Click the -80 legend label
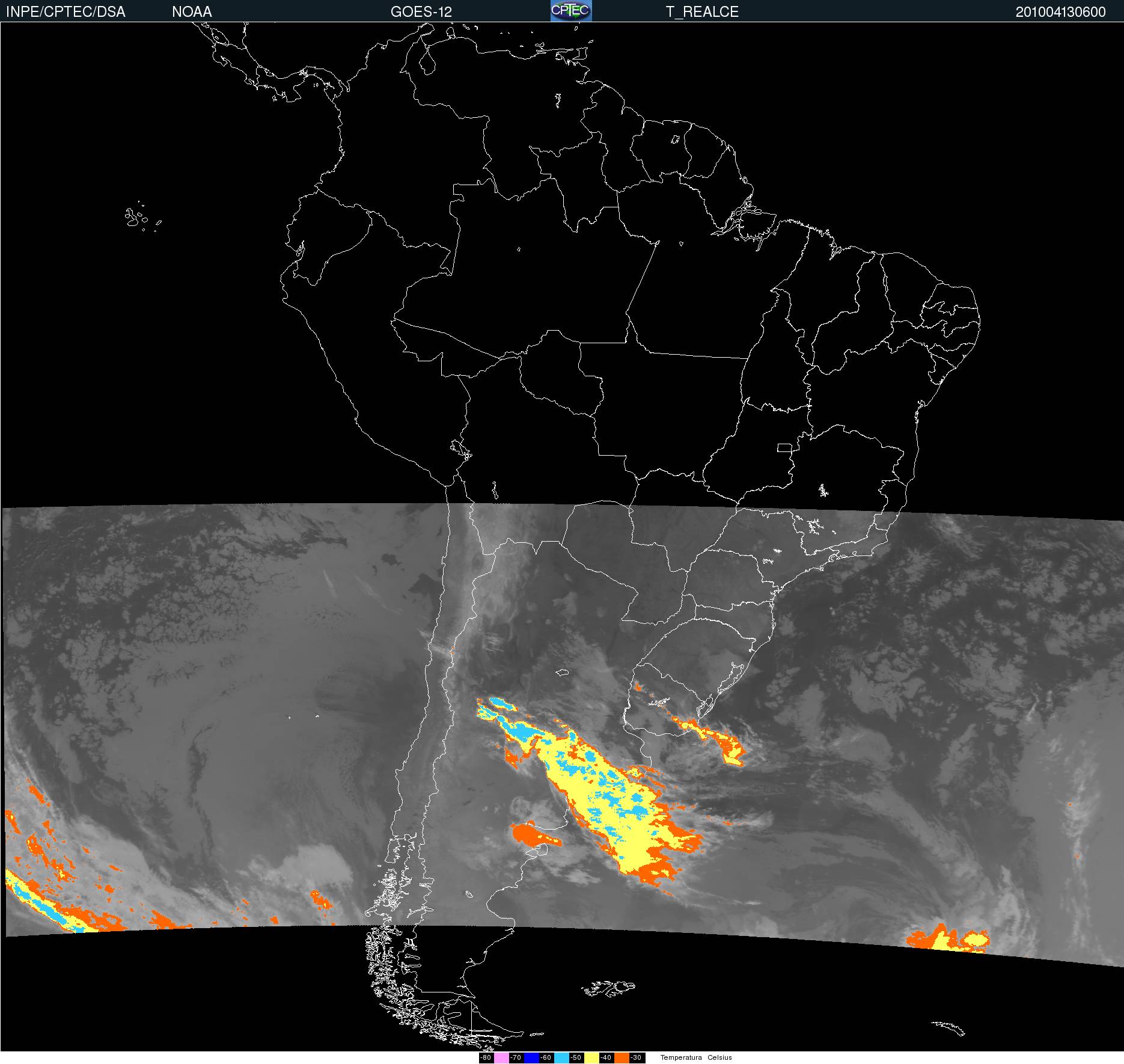Image resolution: width=1124 pixels, height=1064 pixels. tap(486, 1058)
